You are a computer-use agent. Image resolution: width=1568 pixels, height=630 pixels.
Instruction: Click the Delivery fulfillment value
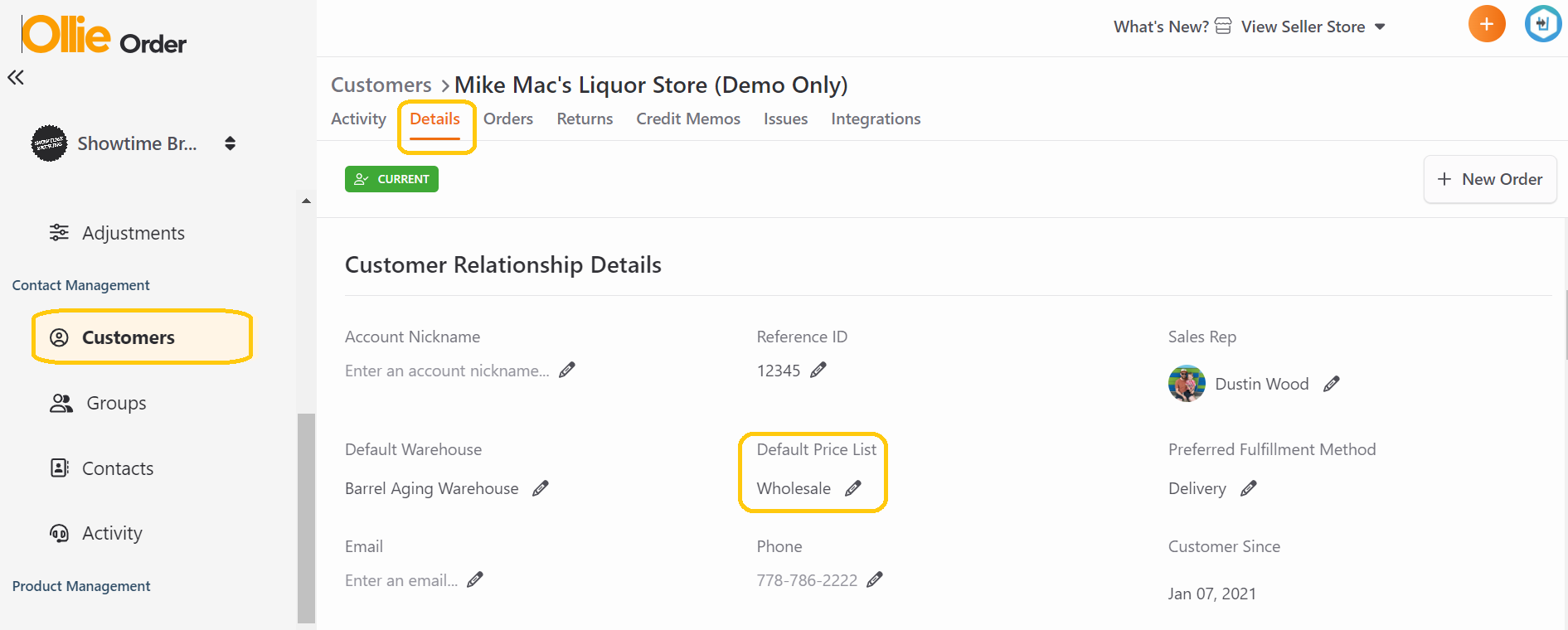tap(1197, 488)
